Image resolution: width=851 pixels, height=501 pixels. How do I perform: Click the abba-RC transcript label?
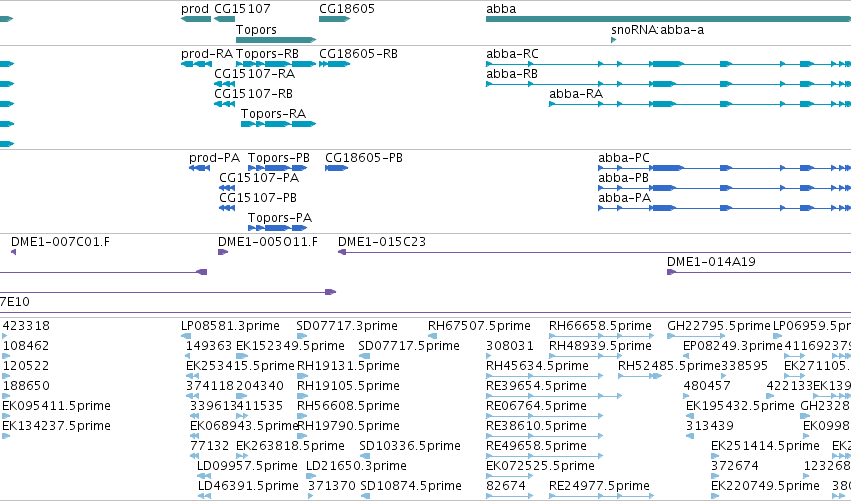512,54
